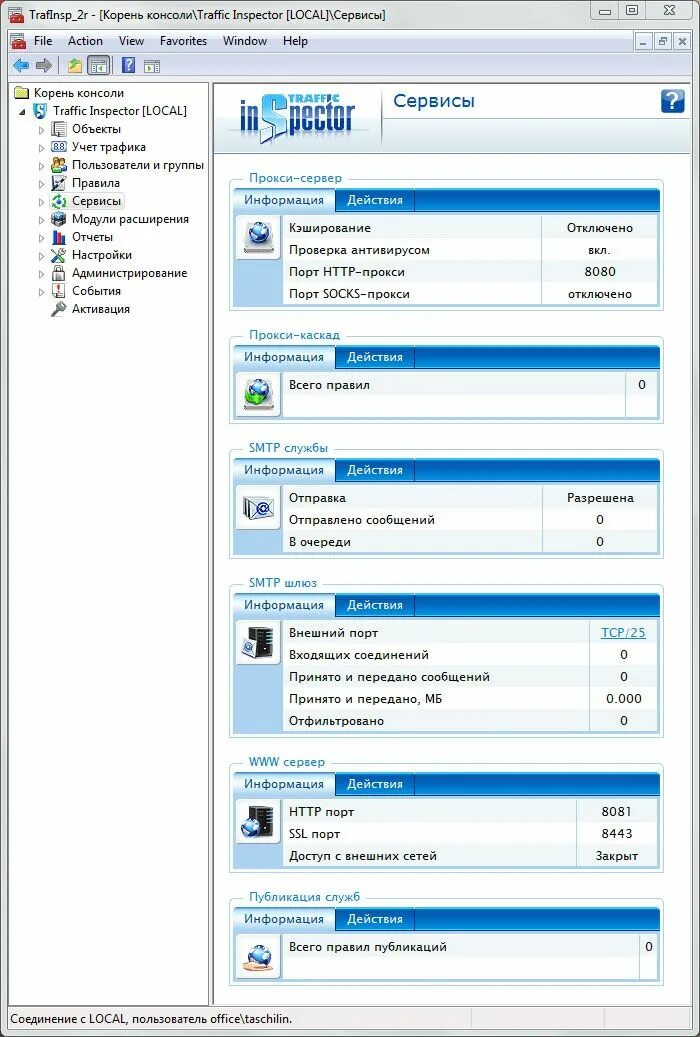Open the View menu
Image resolution: width=700 pixels, height=1037 pixels.
[x=131, y=41]
